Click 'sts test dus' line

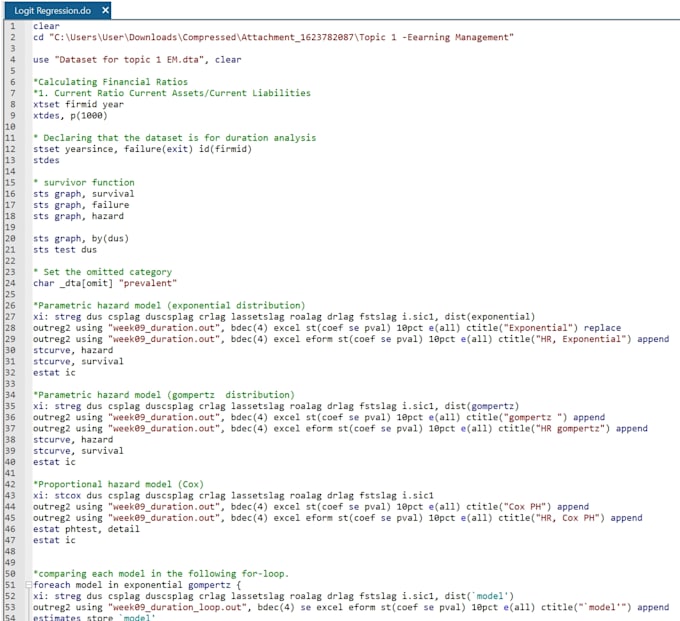65,250
